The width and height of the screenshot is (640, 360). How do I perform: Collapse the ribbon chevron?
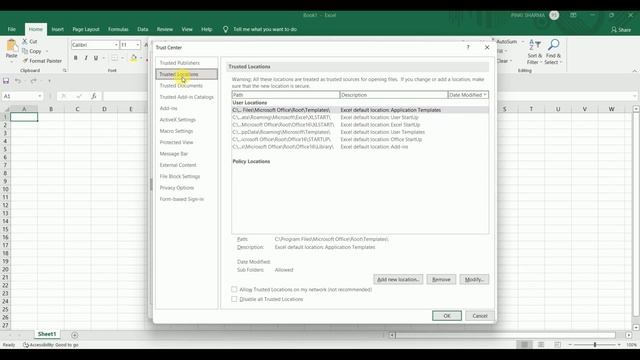634,71
